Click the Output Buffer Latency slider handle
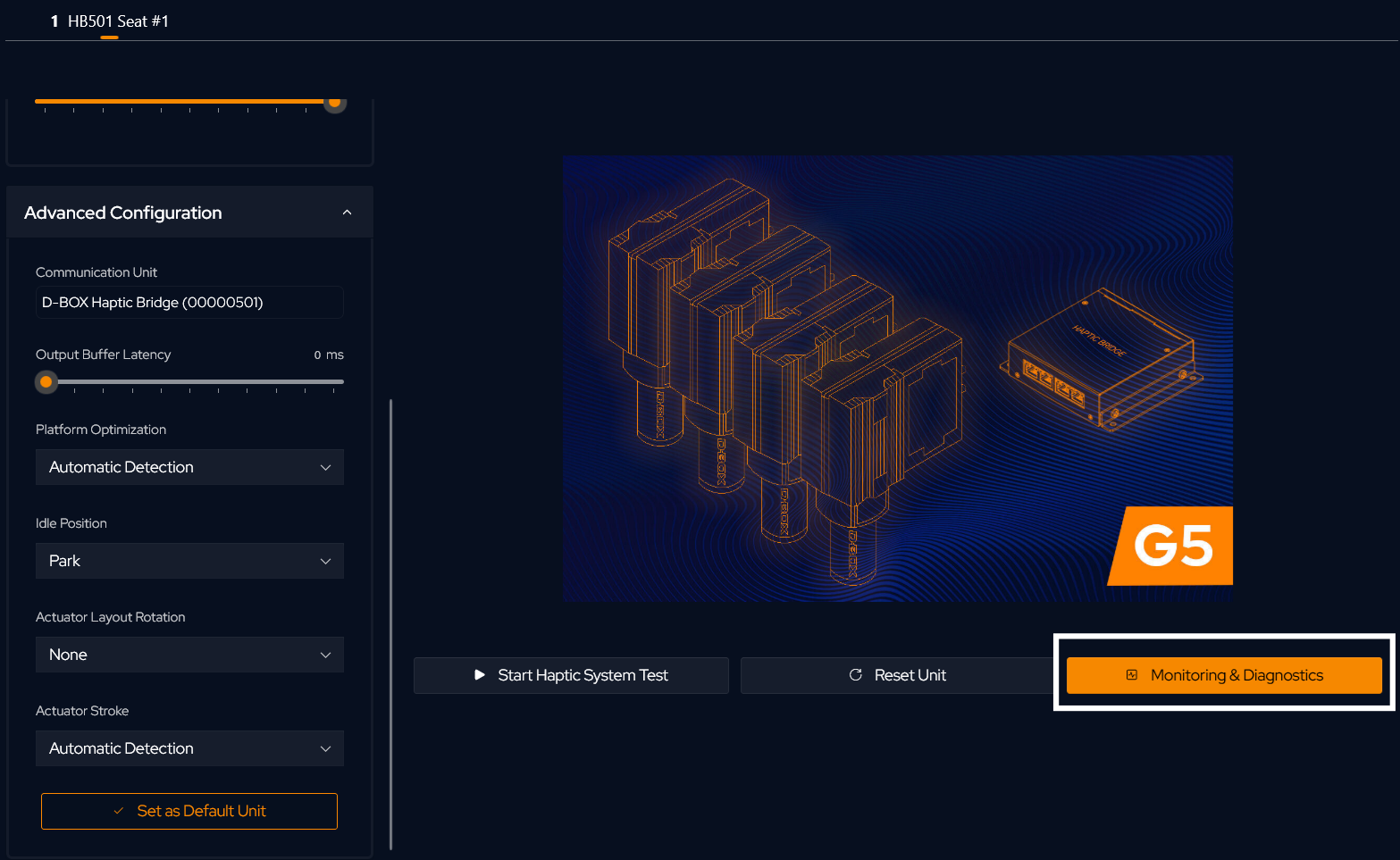Image resolution: width=1400 pixels, height=860 pixels. [x=46, y=382]
